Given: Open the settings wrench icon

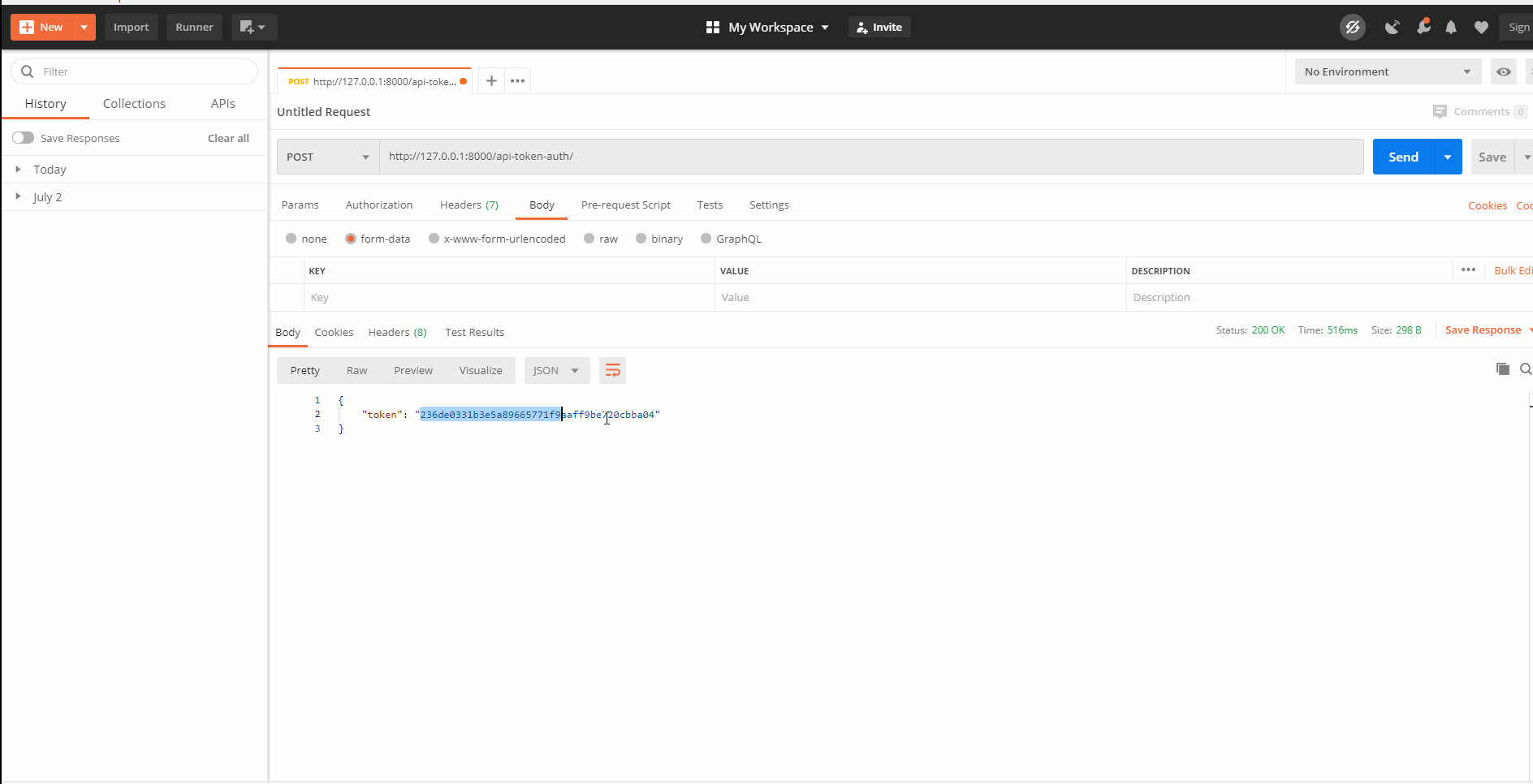Looking at the screenshot, I should (1423, 27).
